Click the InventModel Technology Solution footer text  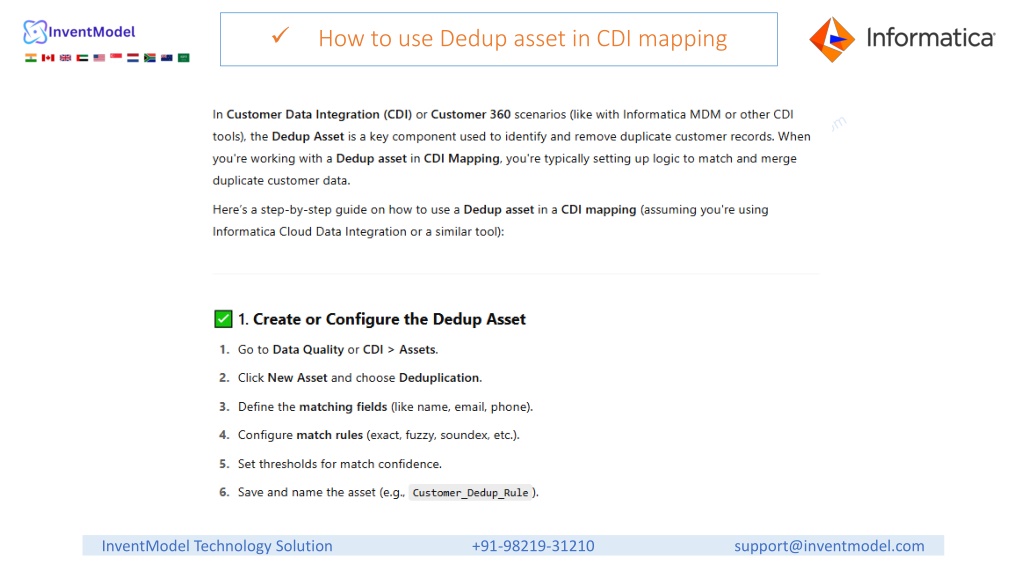[x=217, y=546]
